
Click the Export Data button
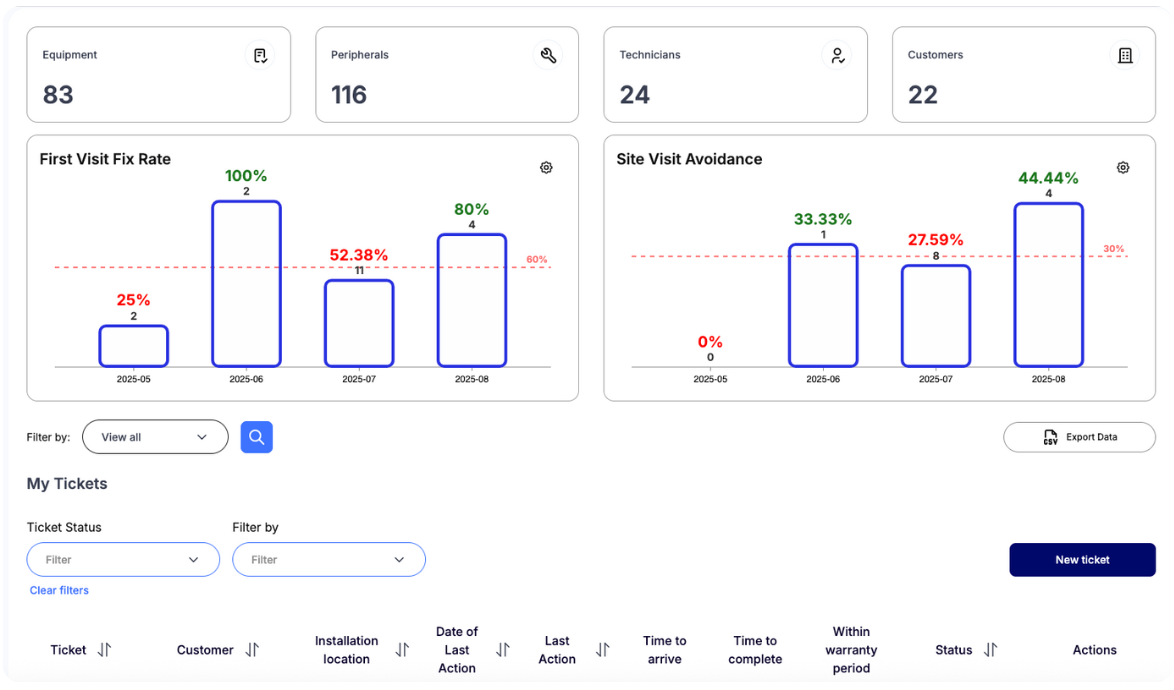coord(1079,437)
